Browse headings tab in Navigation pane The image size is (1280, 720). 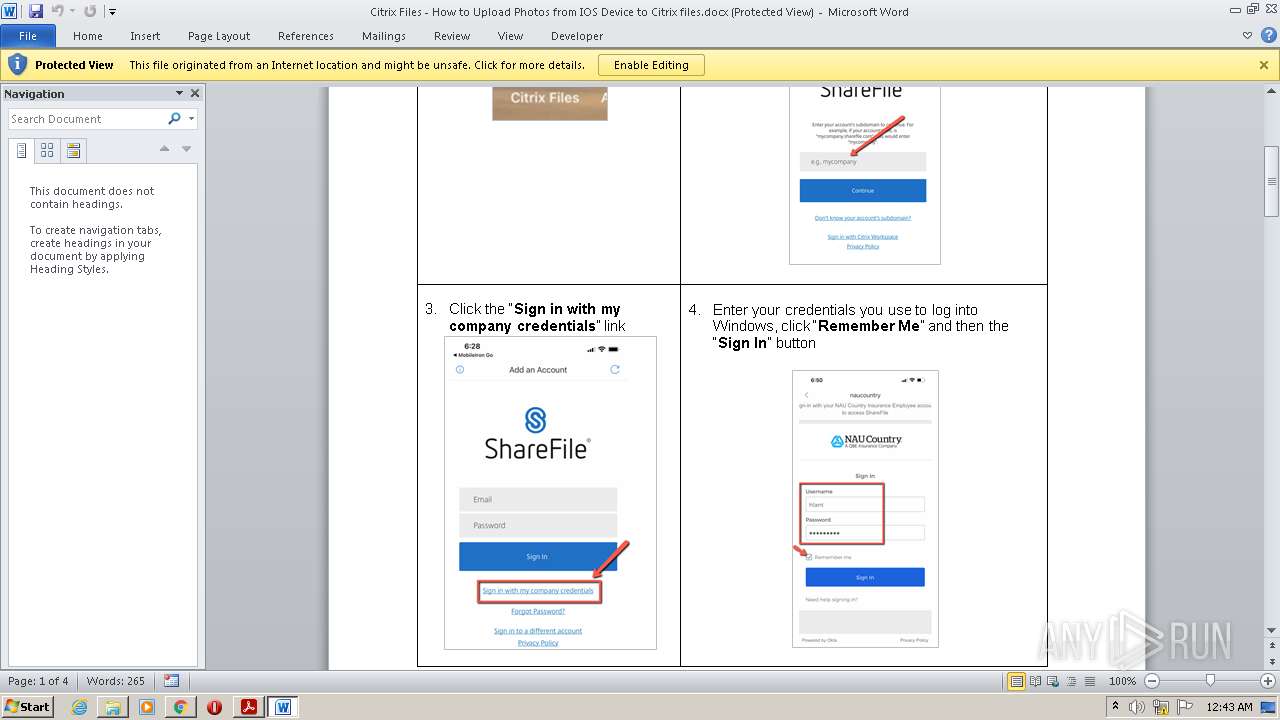[22, 151]
